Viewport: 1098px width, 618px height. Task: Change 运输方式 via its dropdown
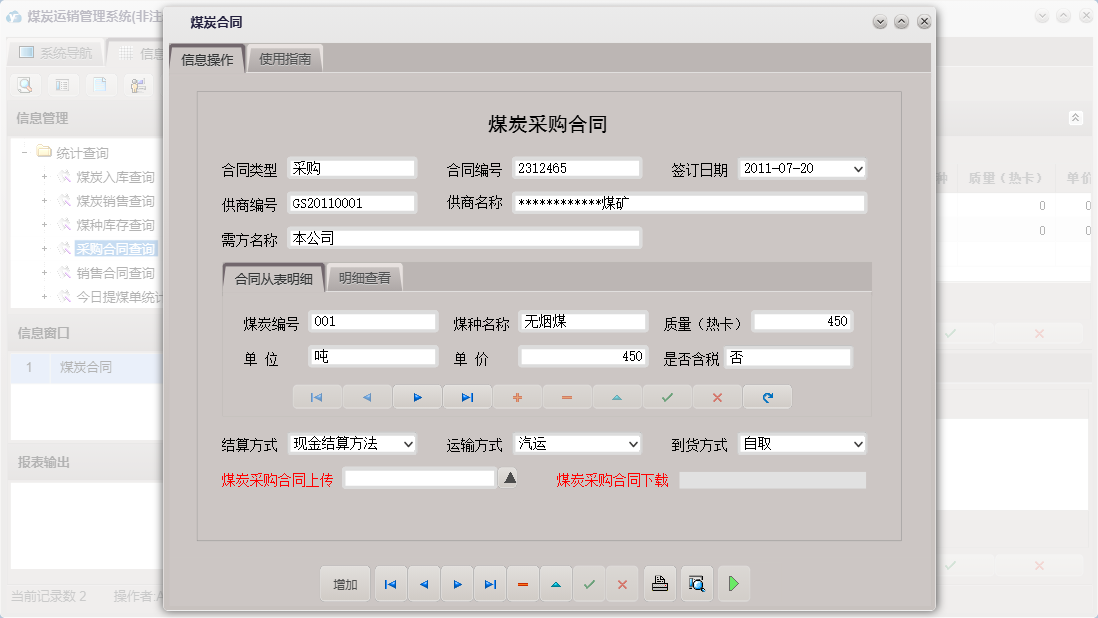point(632,443)
